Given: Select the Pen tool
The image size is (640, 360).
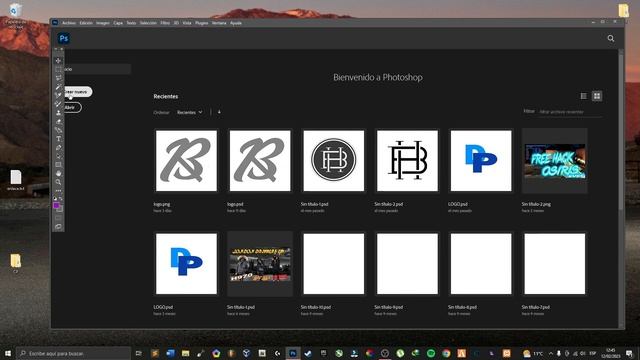Looking at the screenshot, I should tap(58, 130).
